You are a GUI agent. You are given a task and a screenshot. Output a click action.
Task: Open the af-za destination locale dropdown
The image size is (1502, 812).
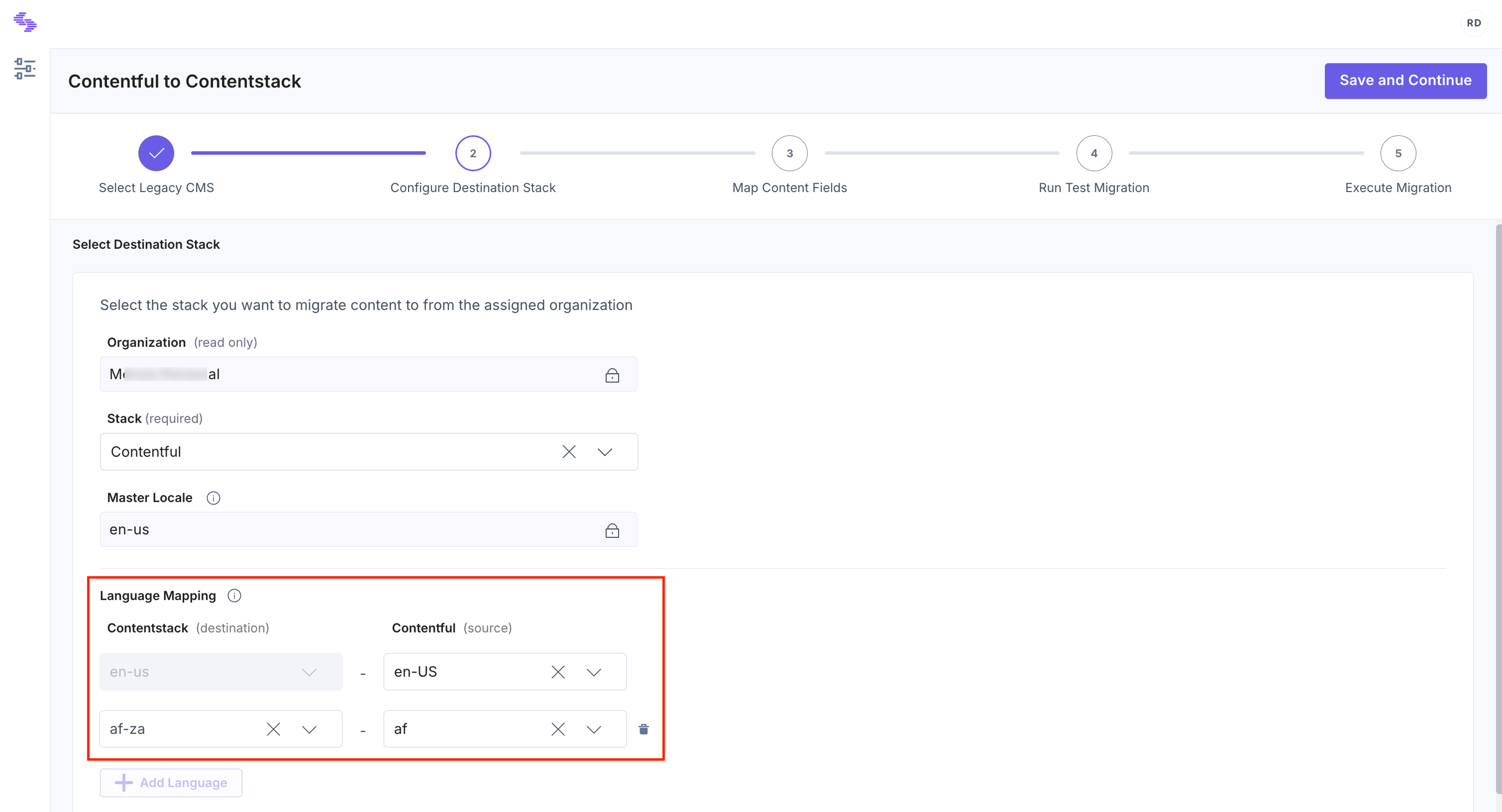(x=309, y=729)
